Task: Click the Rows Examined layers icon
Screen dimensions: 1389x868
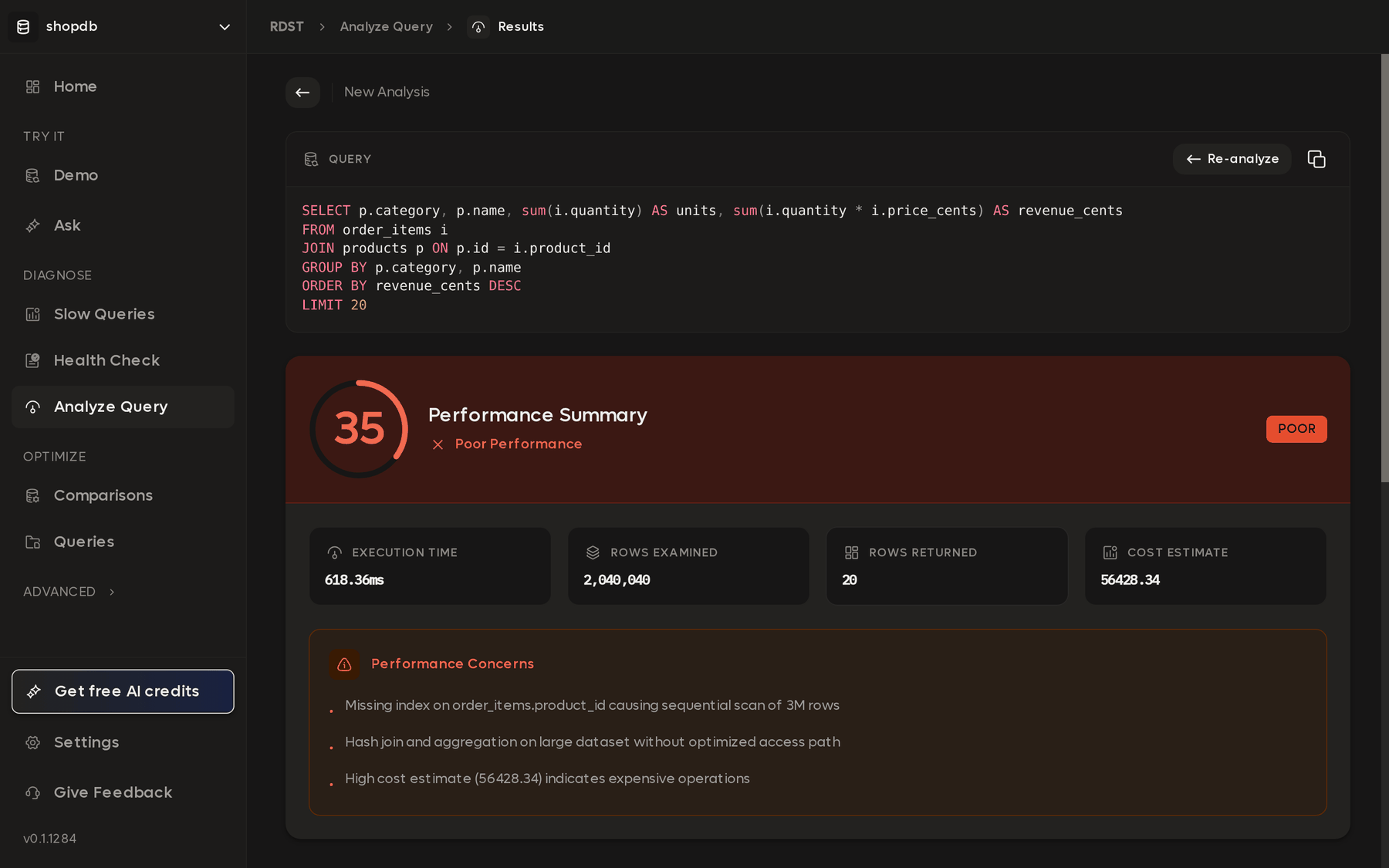Action: (x=593, y=552)
